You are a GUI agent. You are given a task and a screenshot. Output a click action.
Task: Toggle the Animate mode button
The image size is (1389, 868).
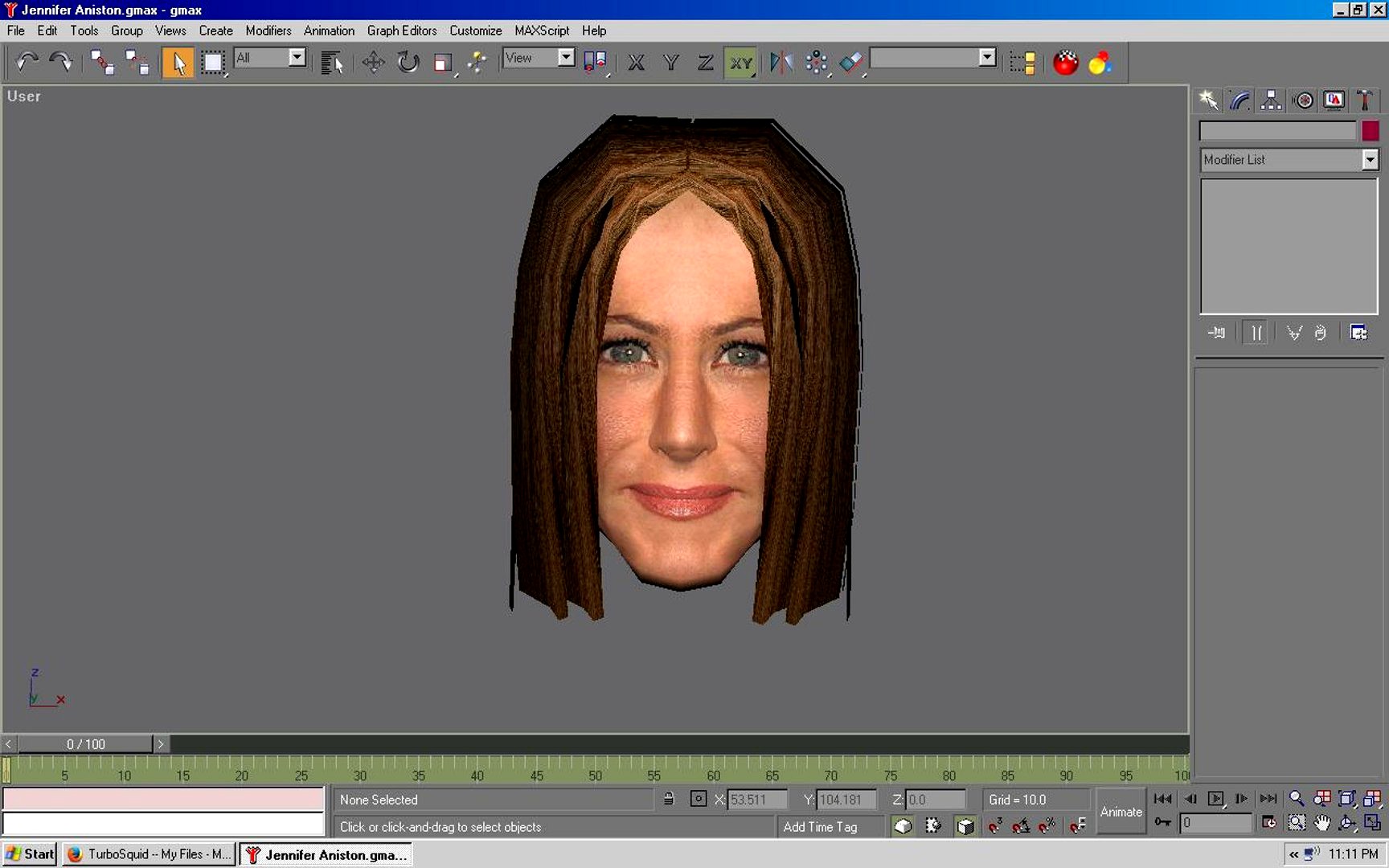pos(1121,812)
